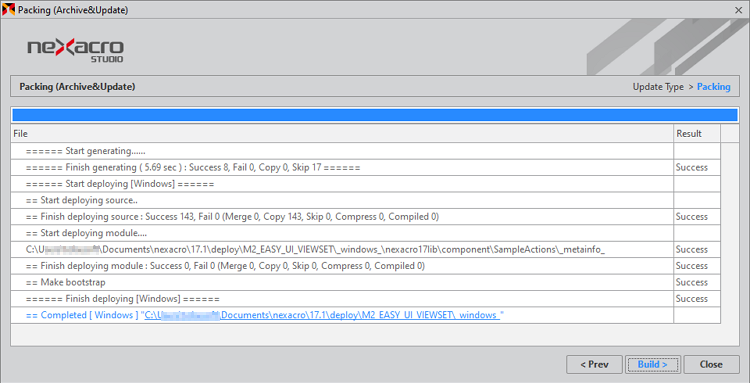
Task: Click the Result column header
Action: [697, 134]
